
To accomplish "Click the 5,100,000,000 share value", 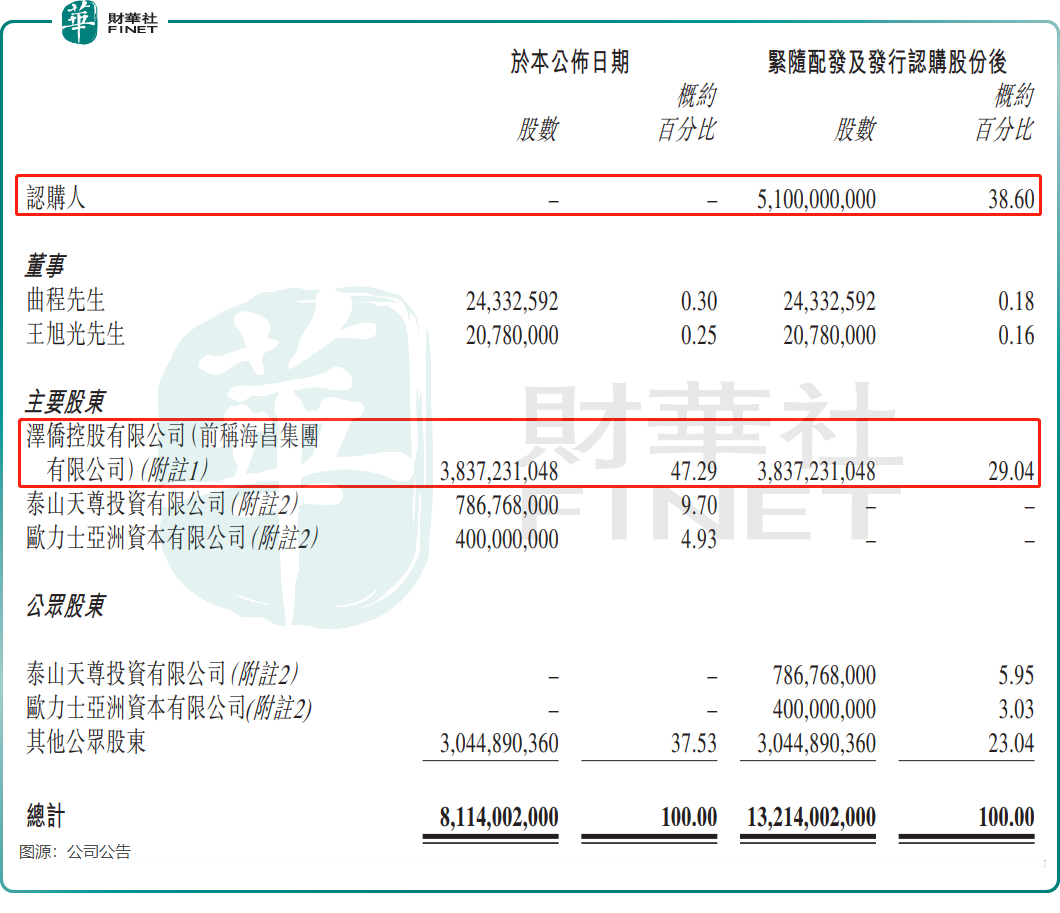I will (x=816, y=199).
